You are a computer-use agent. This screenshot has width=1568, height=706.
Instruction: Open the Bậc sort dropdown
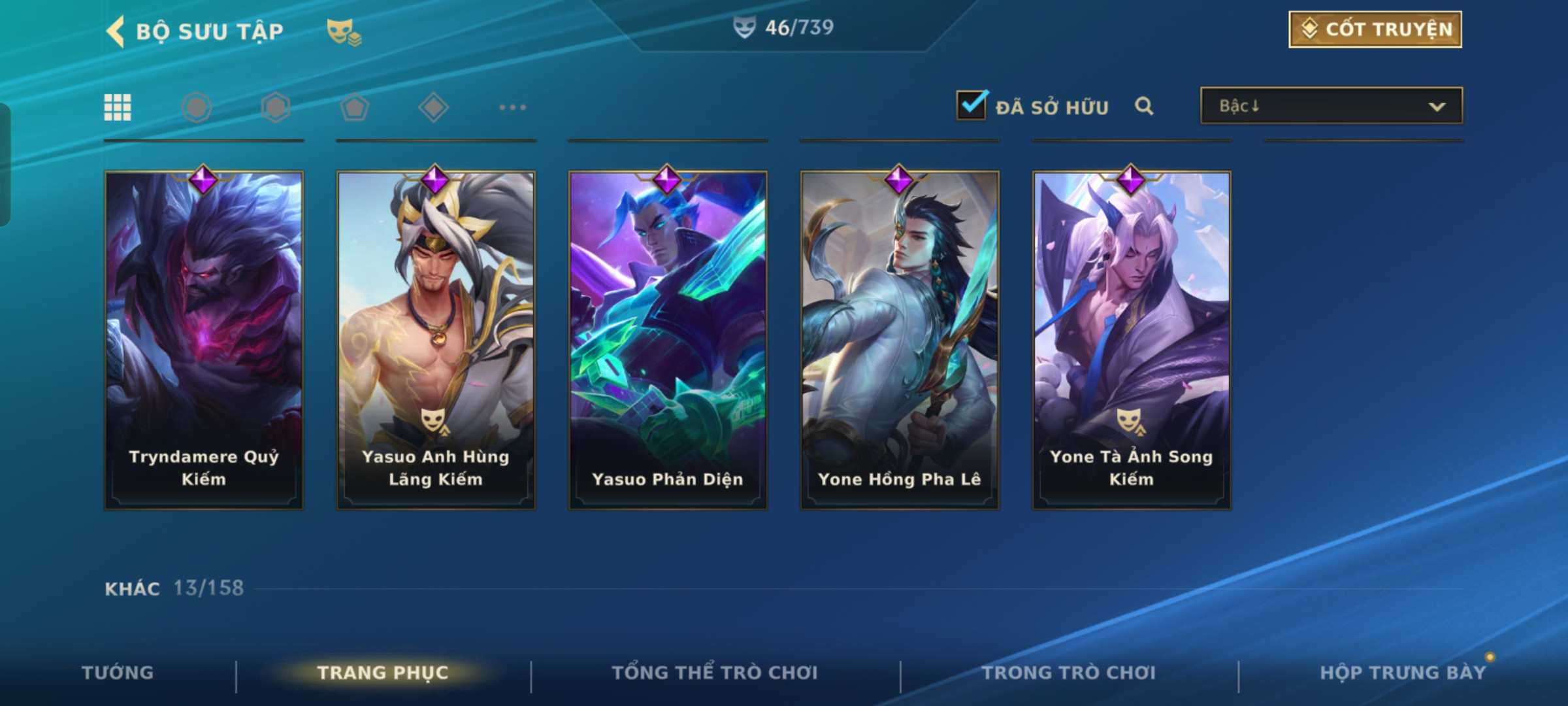click(x=1331, y=106)
